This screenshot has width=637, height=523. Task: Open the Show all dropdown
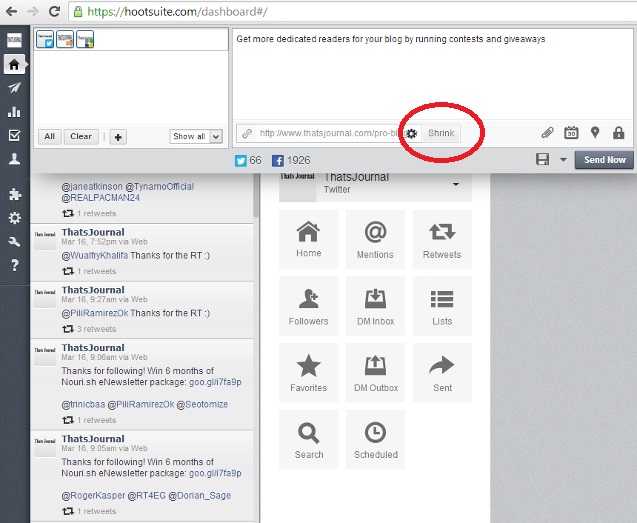click(196, 137)
